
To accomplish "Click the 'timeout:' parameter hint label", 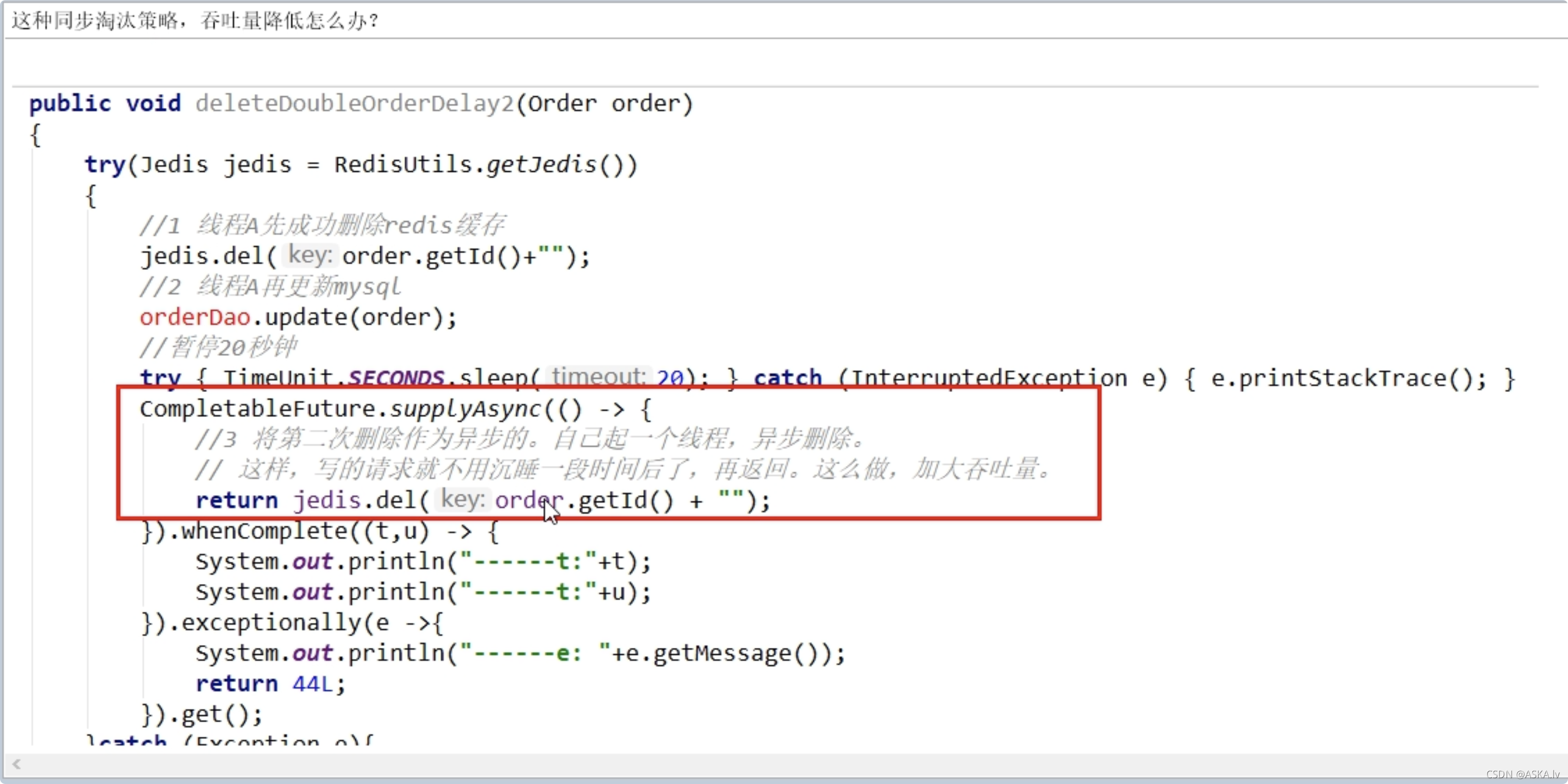I will click(x=598, y=377).
